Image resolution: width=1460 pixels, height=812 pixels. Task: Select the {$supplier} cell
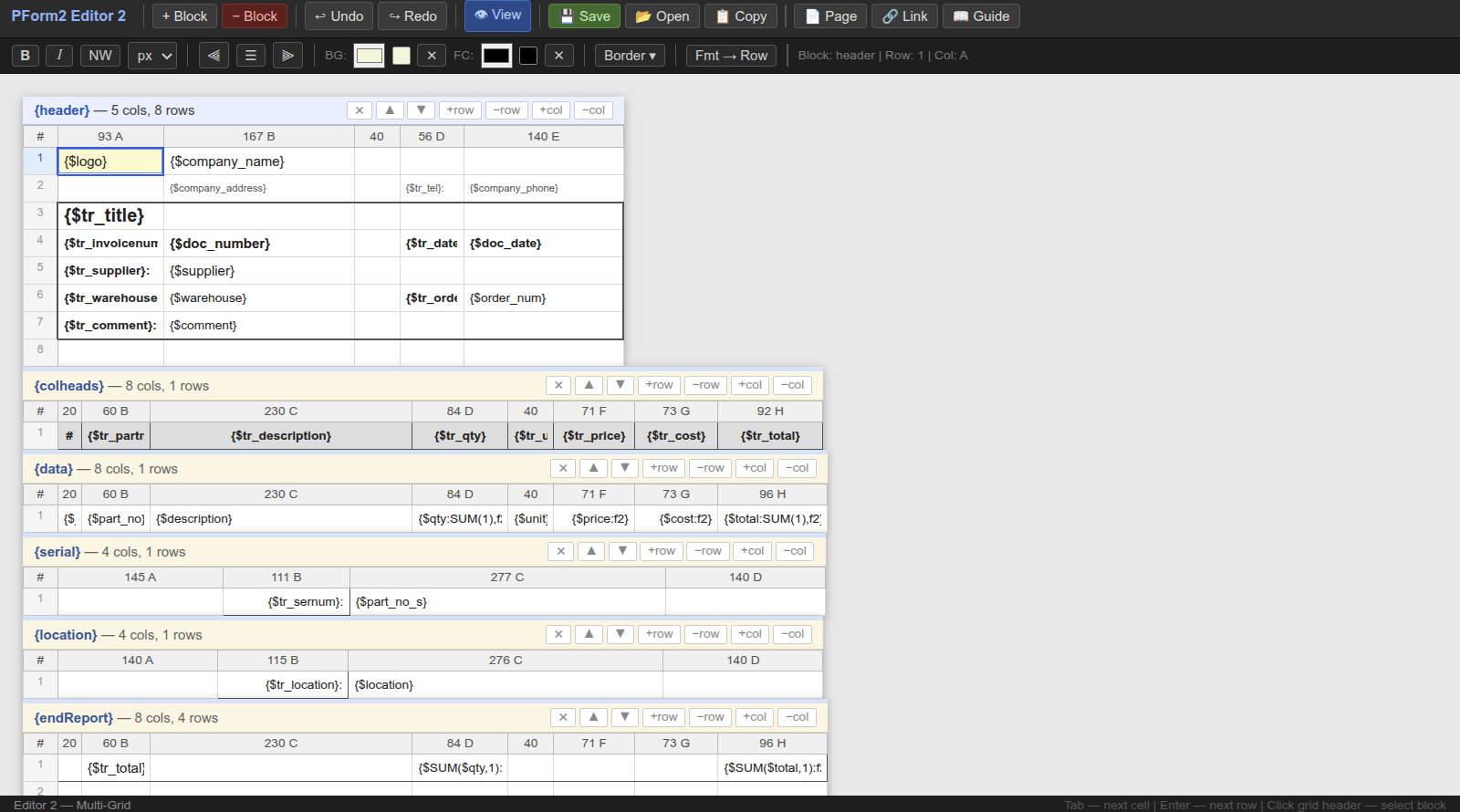259,271
